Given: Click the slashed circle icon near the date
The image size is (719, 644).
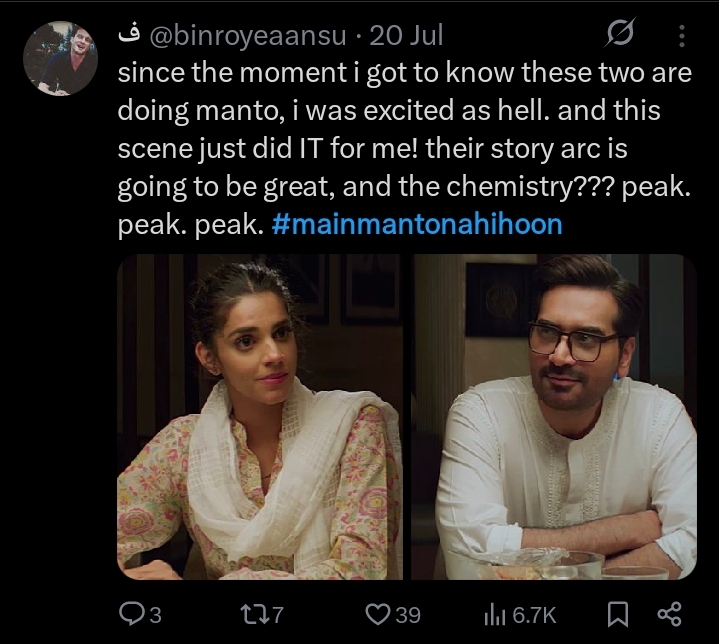Looking at the screenshot, I should (x=620, y=36).
